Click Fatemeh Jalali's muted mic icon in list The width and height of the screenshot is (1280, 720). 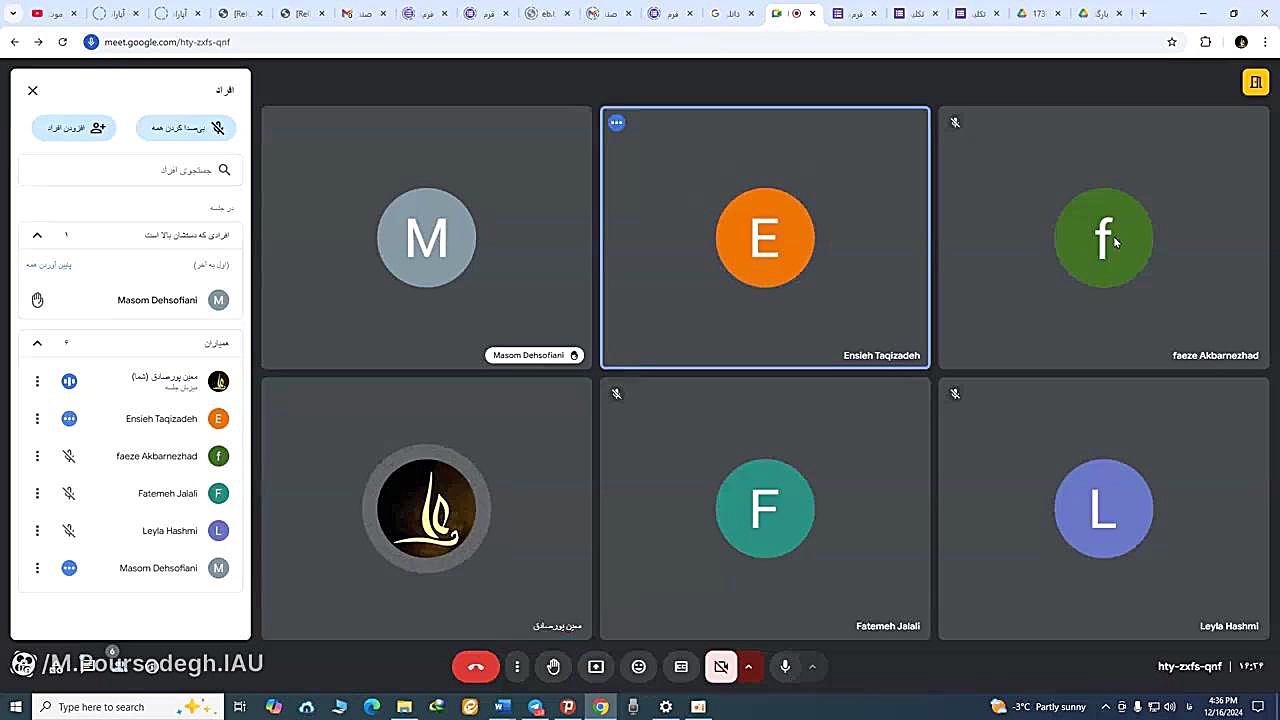pos(69,493)
